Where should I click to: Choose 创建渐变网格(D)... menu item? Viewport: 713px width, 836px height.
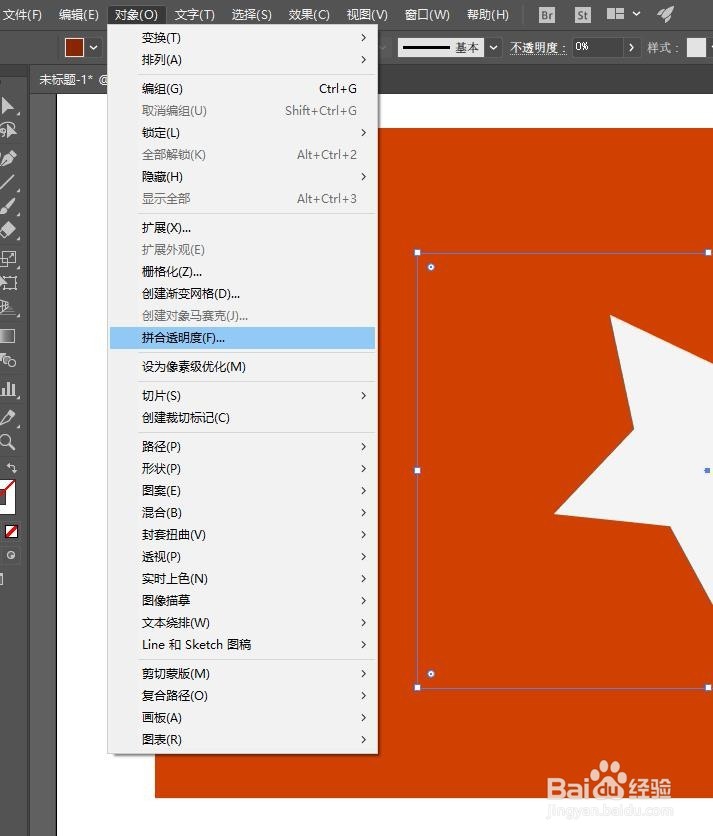point(243,294)
